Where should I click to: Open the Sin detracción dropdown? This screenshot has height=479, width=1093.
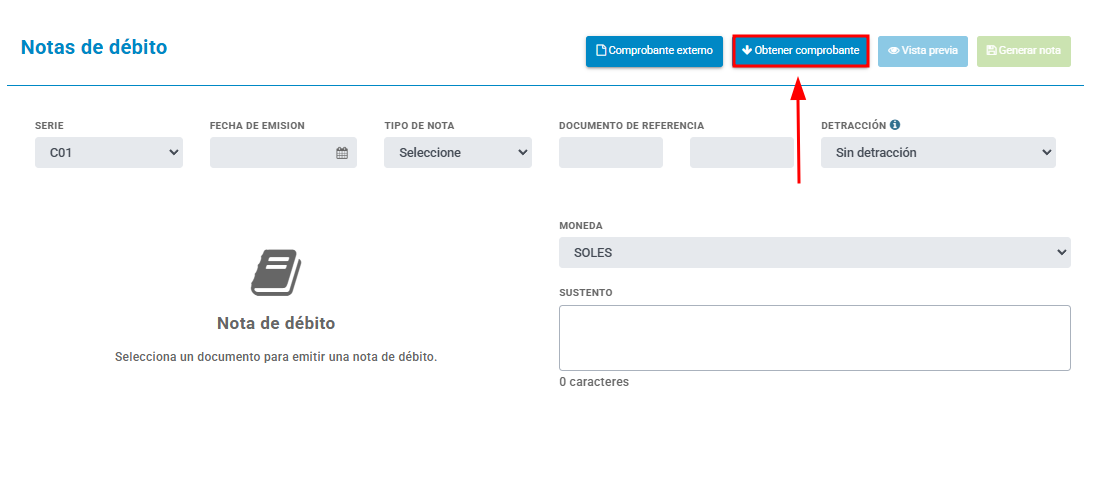(938, 153)
